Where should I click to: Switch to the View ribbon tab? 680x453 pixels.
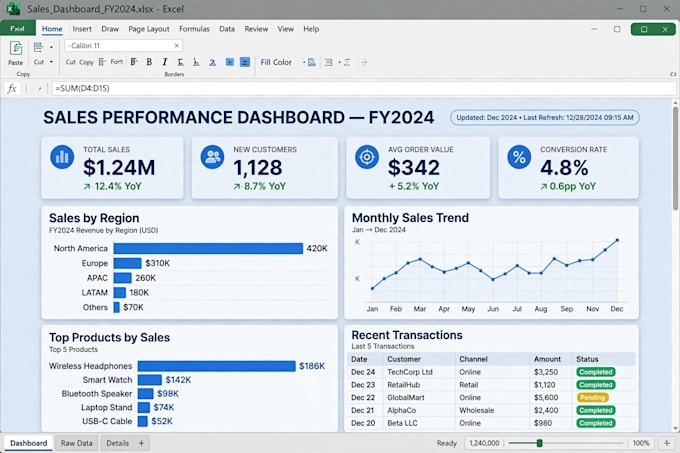pyautogui.click(x=286, y=29)
